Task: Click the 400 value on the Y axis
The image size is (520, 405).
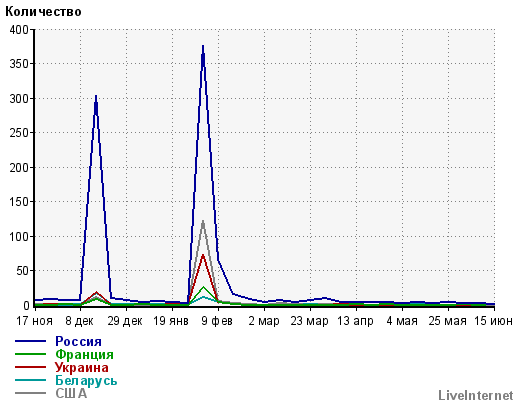Action: pos(19,30)
